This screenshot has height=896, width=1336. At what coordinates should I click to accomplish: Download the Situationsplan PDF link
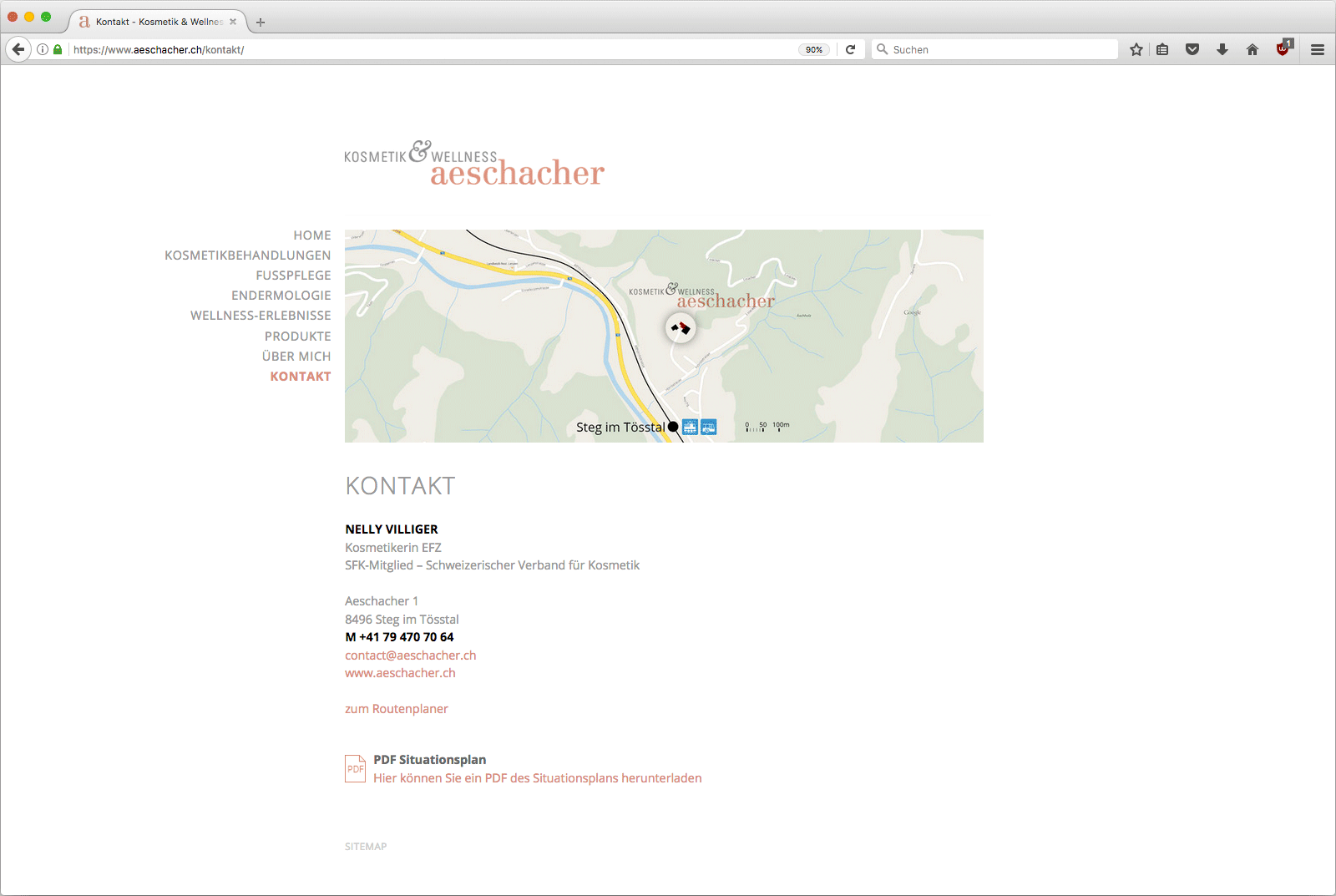click(x=537, y=778)
